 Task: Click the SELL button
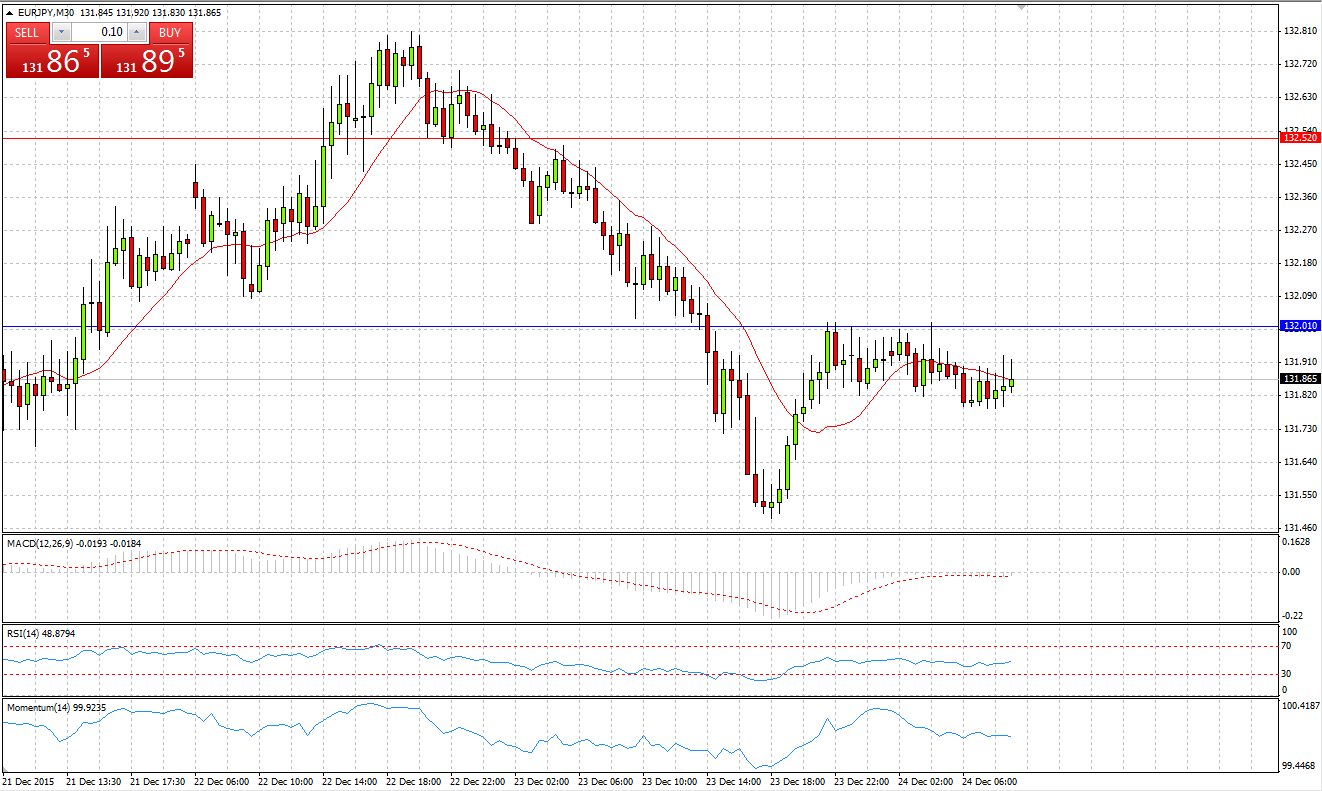tap(27, 32)
